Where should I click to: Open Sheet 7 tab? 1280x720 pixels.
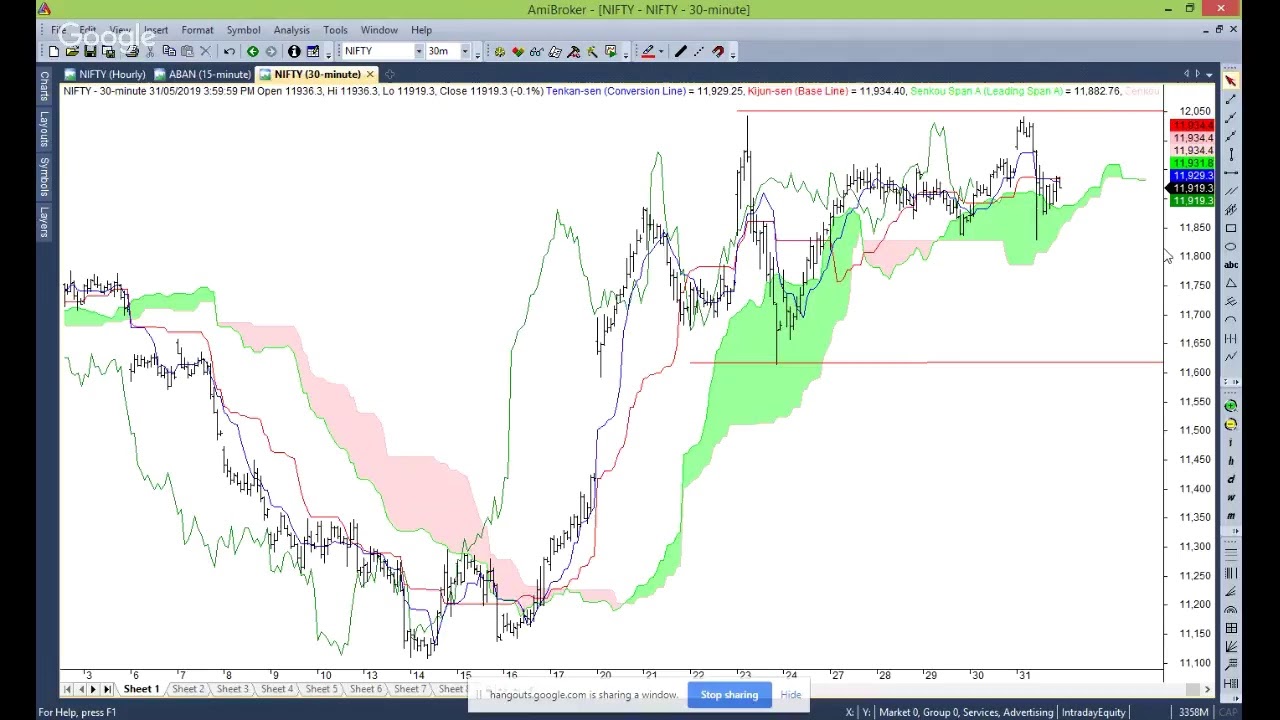point(410,689)
